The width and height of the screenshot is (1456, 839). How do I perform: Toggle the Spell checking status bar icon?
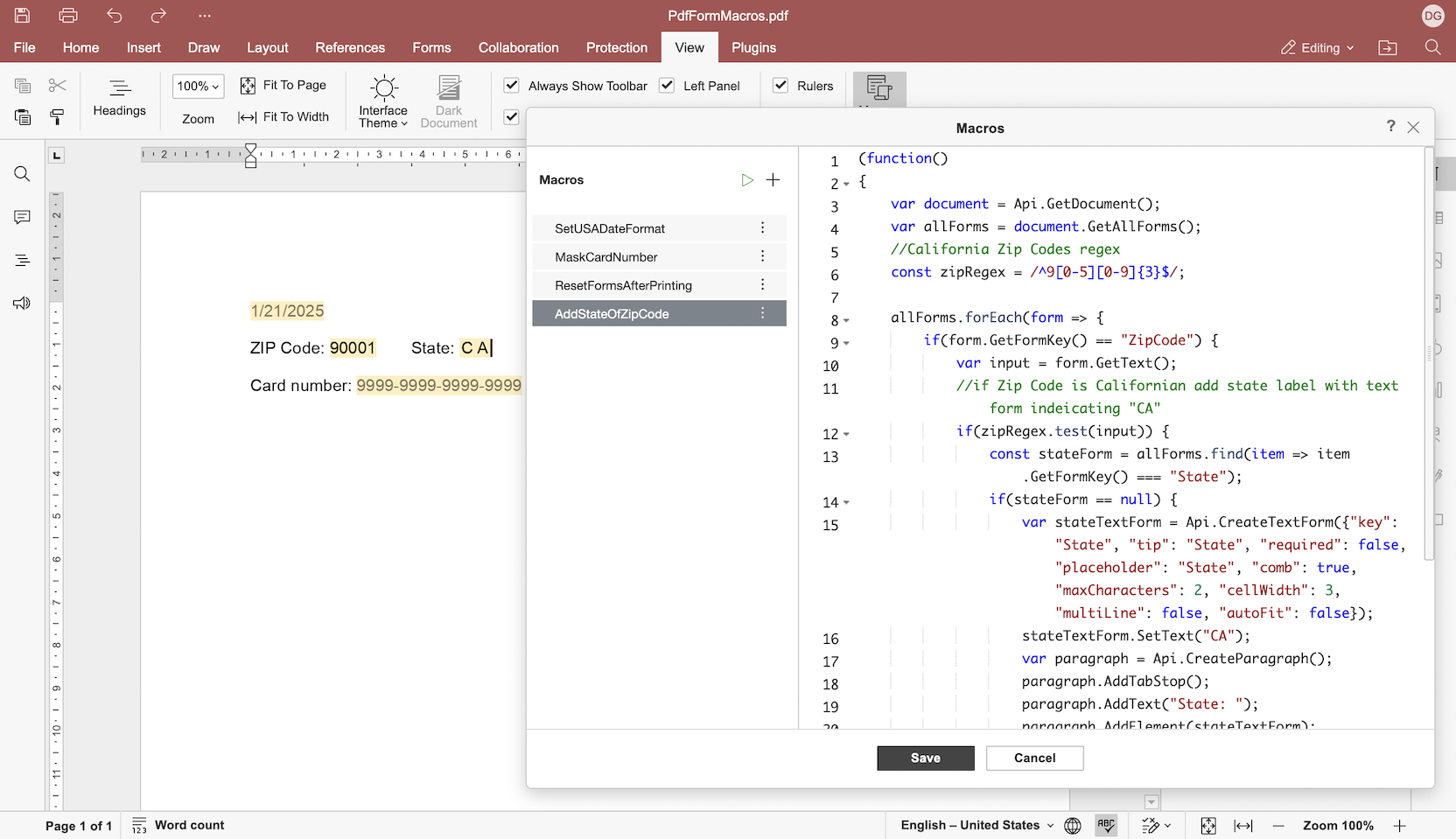pos(1106,825)
